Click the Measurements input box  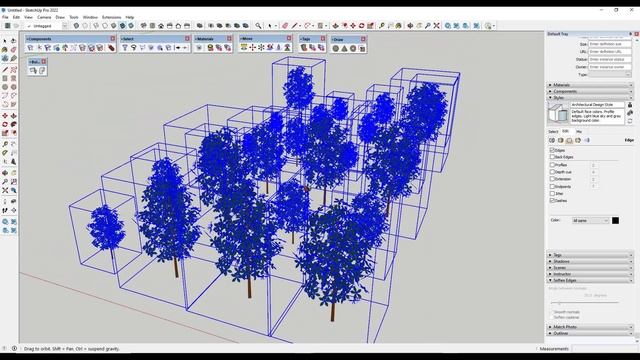[604, 349]
